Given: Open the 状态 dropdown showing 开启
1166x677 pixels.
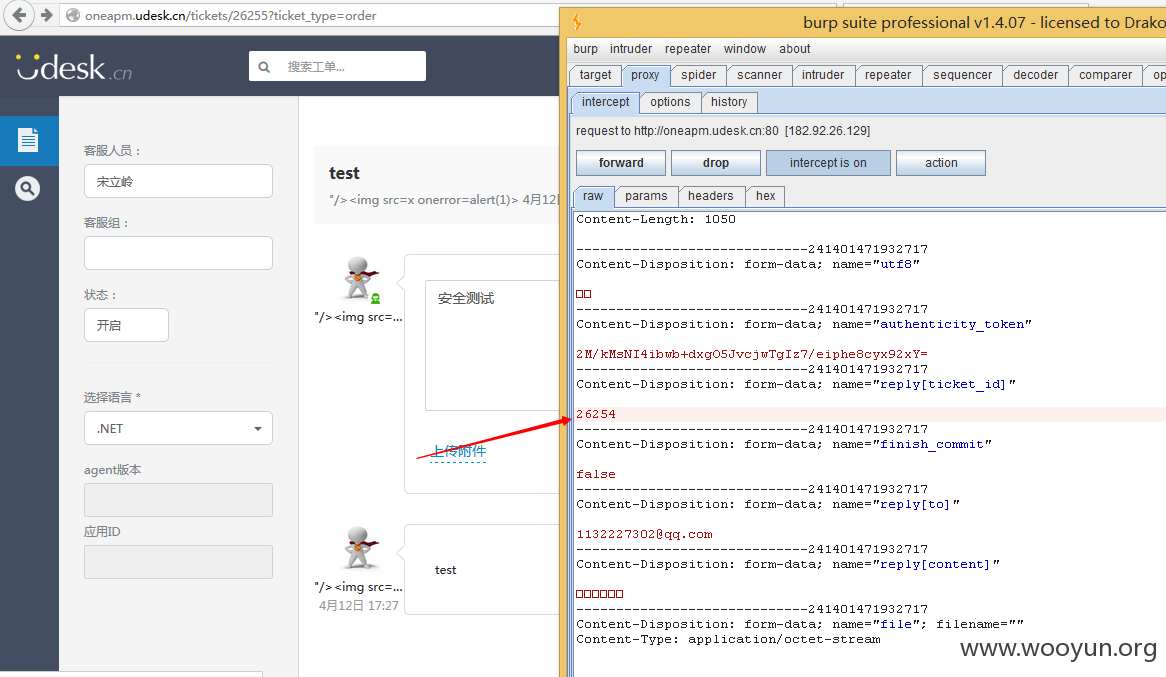Looking at the screenshot, I should 126,325.
